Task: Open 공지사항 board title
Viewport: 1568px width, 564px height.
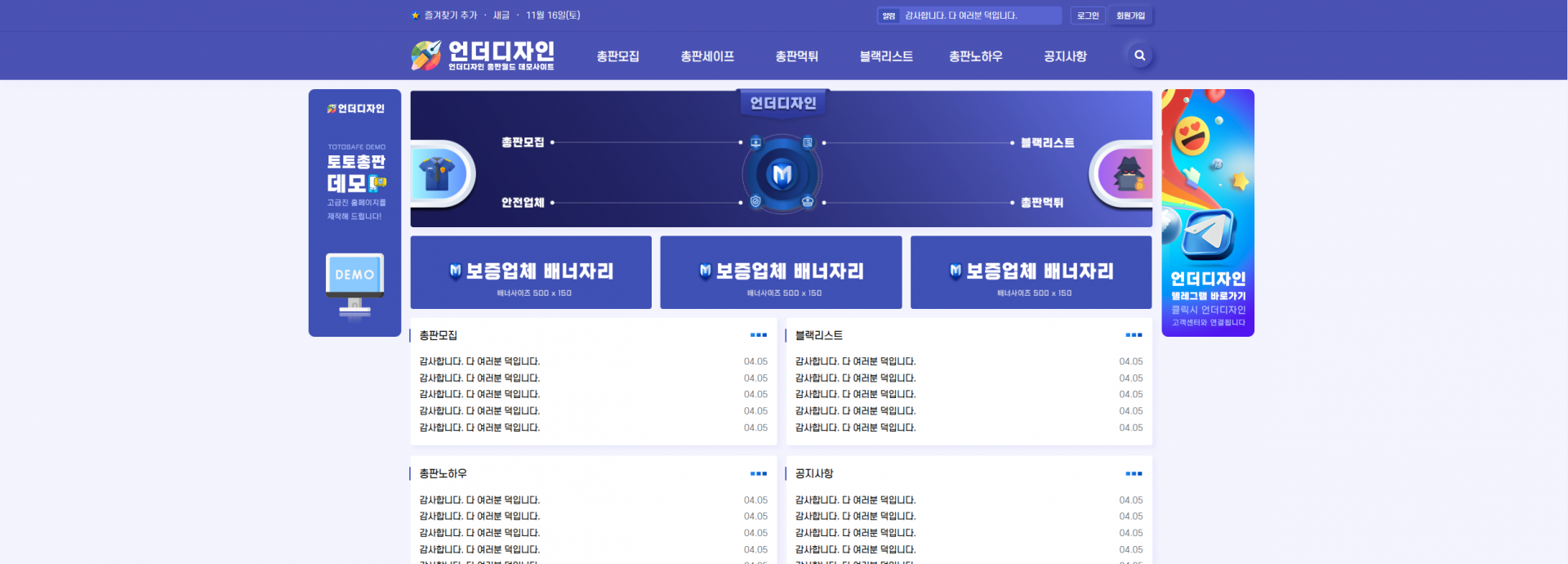Action: tap(814, 473)
